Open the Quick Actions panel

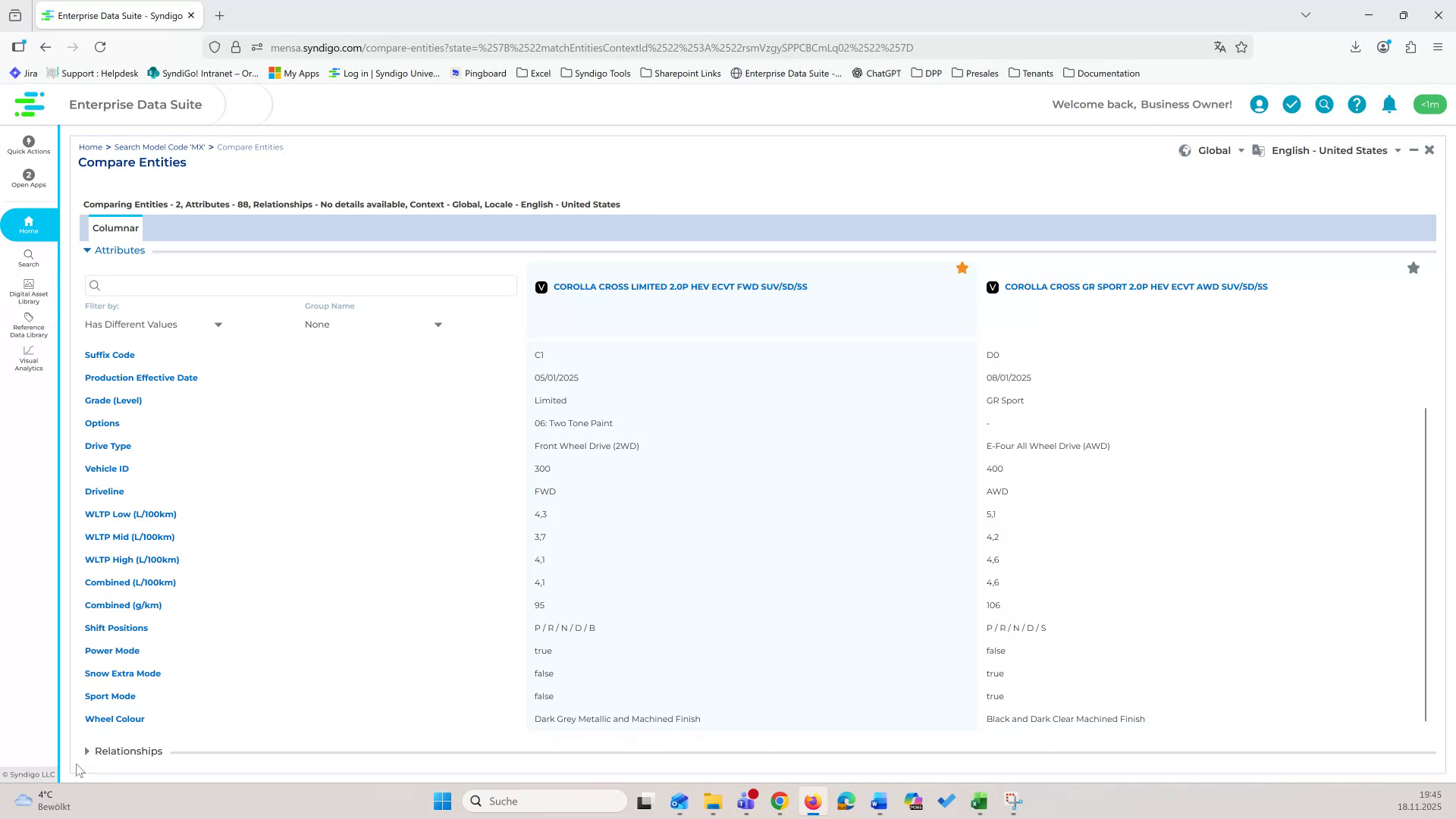(x=28, y=144)
